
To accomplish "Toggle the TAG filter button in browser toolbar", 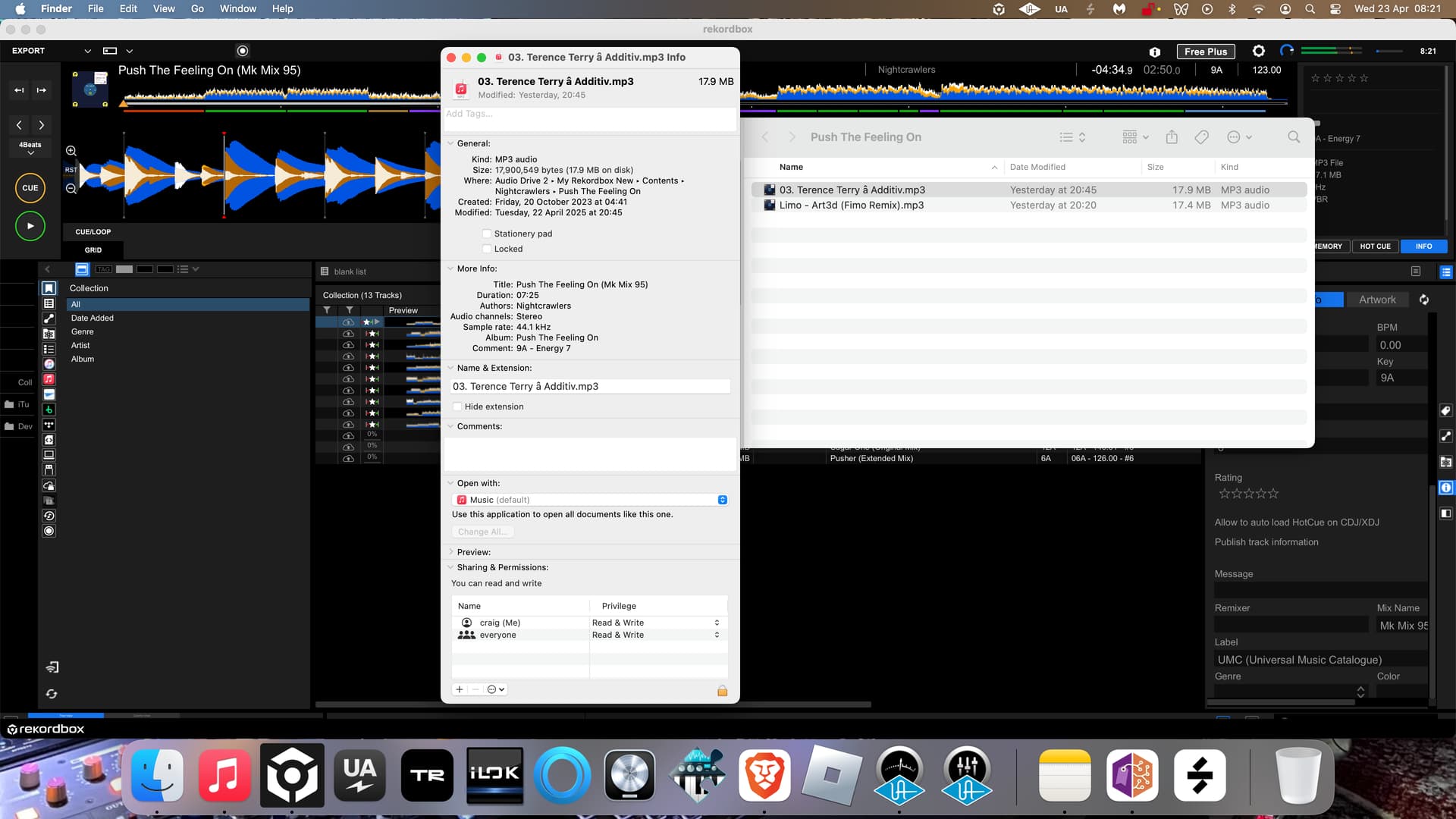I will pos(104,269).
